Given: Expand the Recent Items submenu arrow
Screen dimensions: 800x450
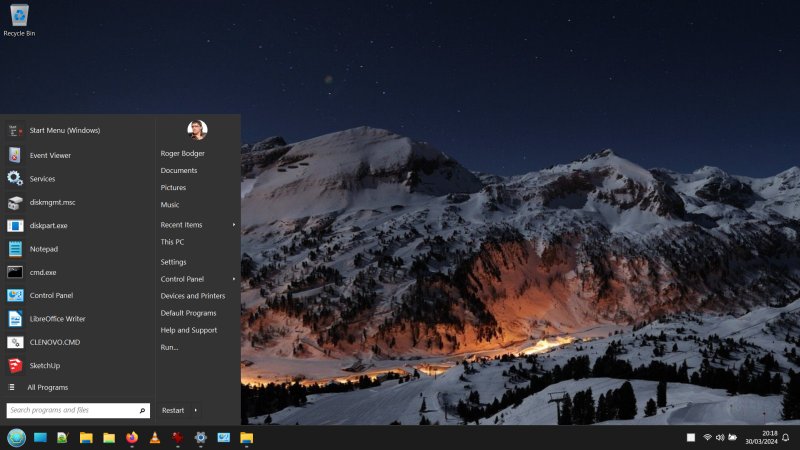Looking at the screenshot, I should point(234,225).
